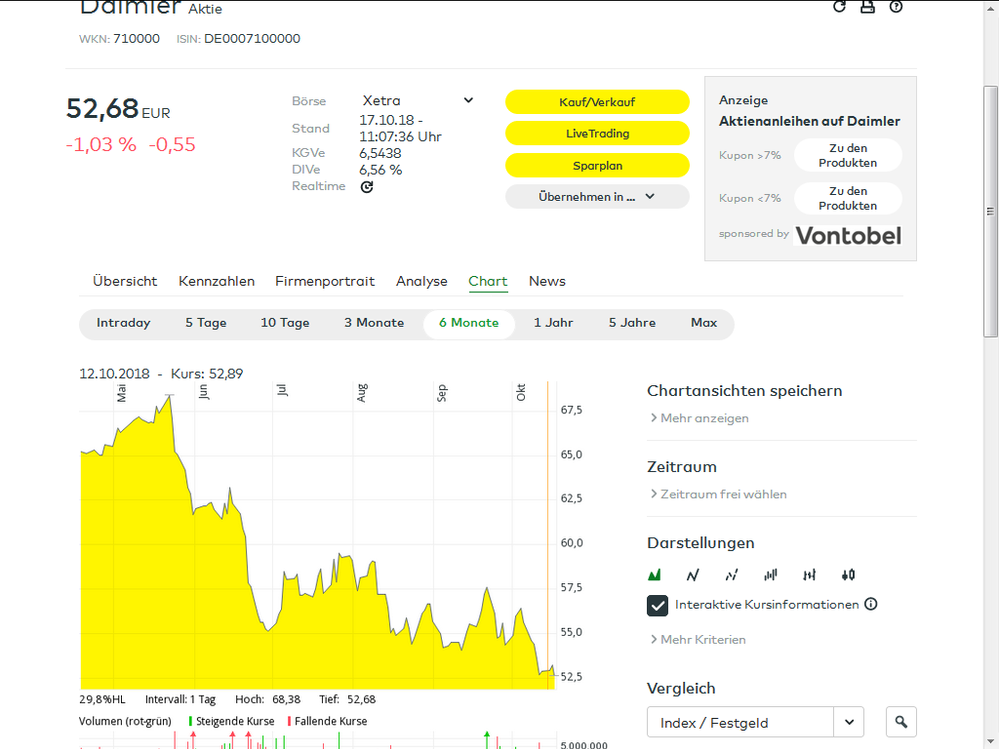This screenshot has width=999, height=749.
Task: Open the help icon at page top
Action: (896, 7)
